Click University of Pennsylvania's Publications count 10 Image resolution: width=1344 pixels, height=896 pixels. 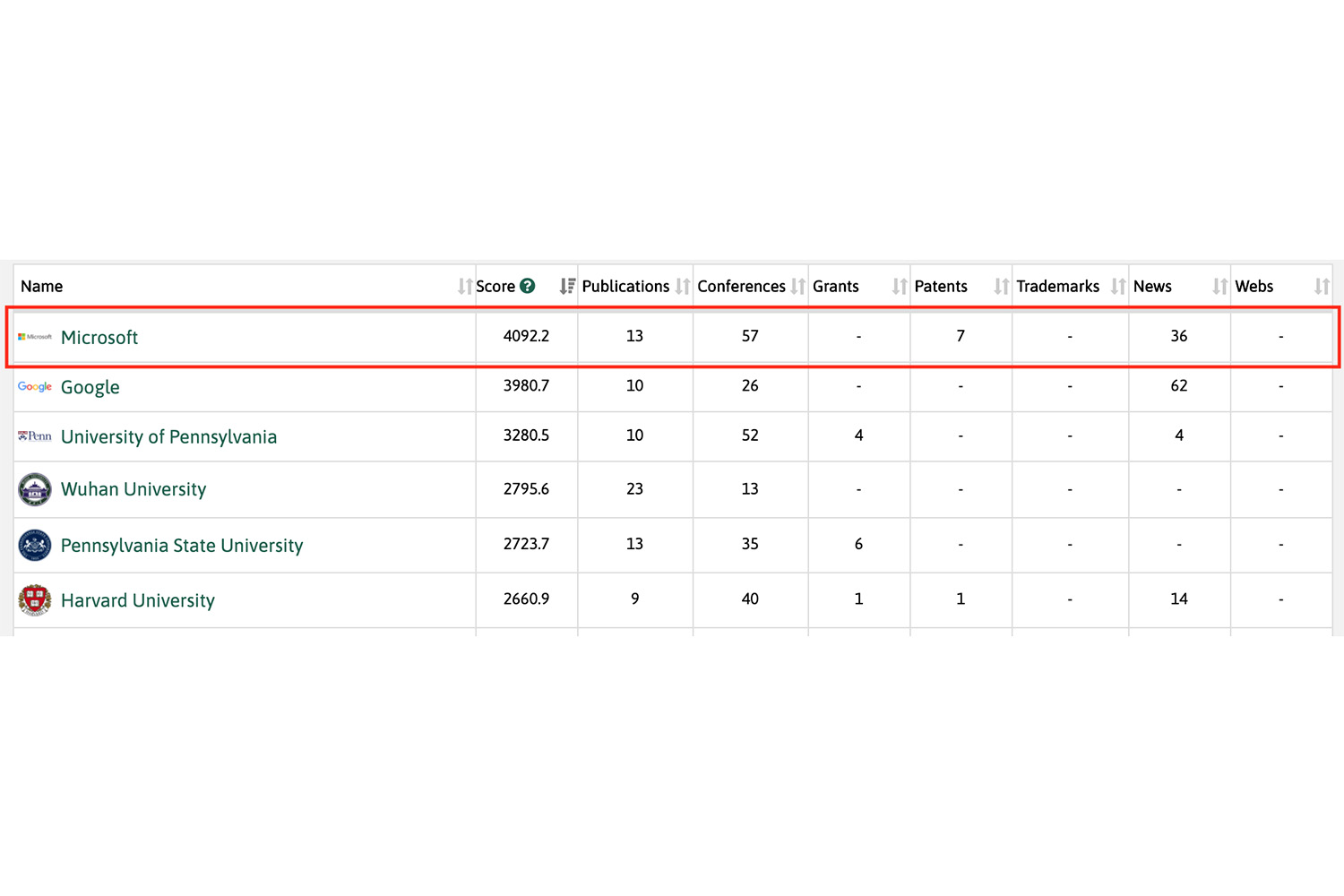click(635, 435)
